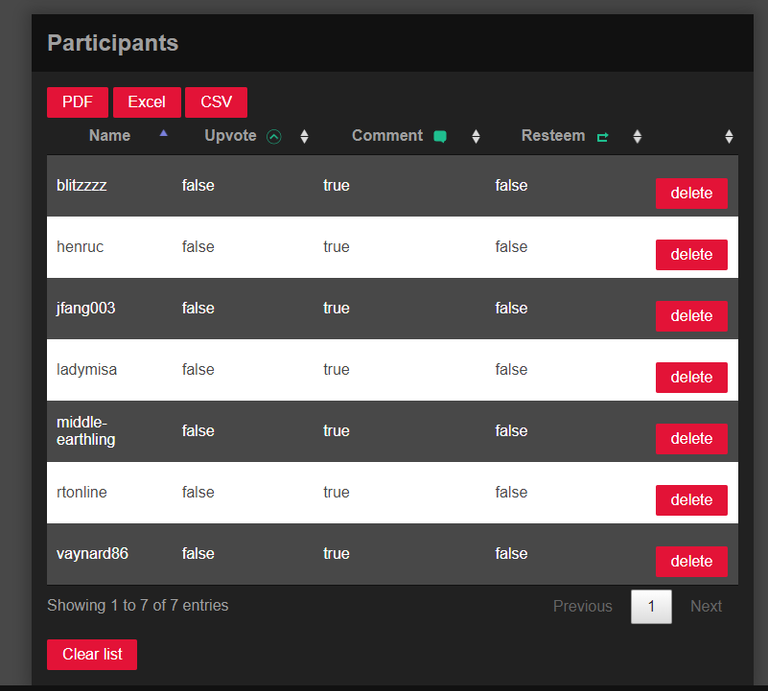The image size is (768, 691).
Task: Click the Upvote circle arrow icon
Action: point(274,136)
